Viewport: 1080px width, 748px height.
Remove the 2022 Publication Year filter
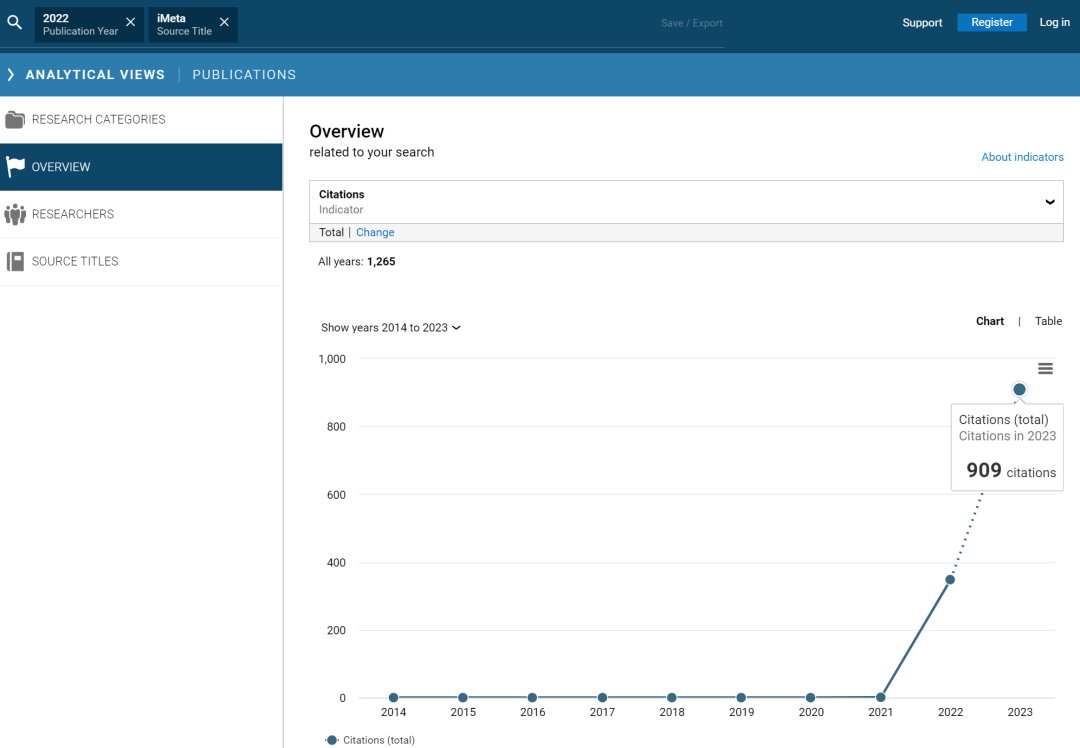point(130,22)
